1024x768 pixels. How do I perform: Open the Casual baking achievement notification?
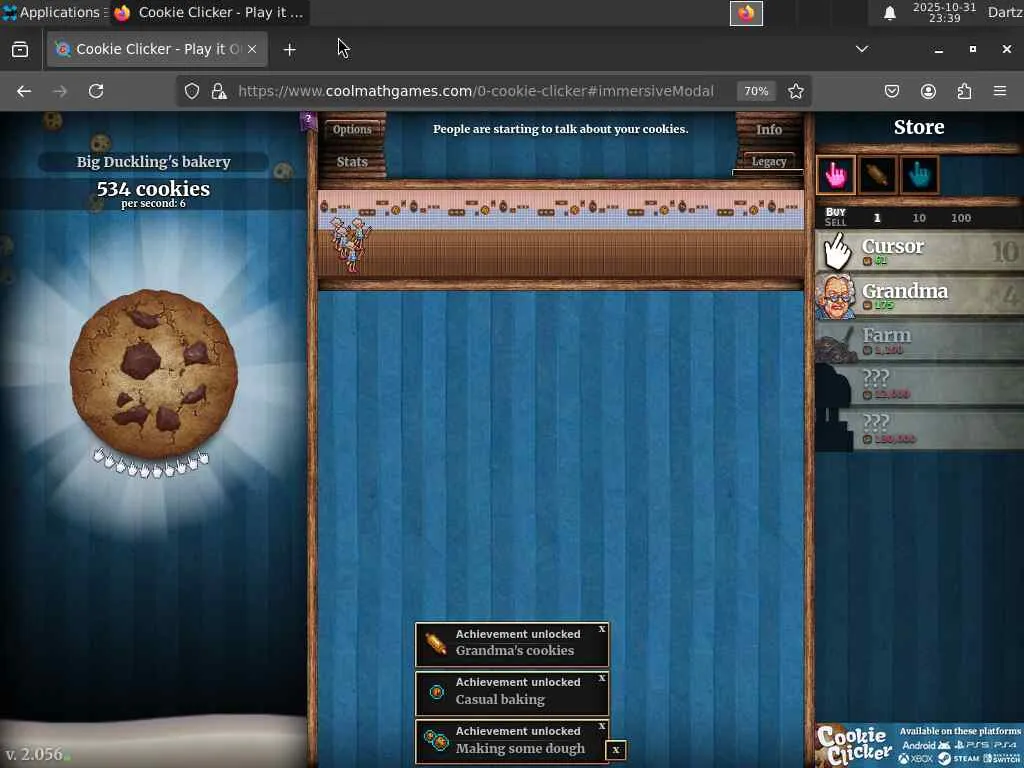(512, 692)
